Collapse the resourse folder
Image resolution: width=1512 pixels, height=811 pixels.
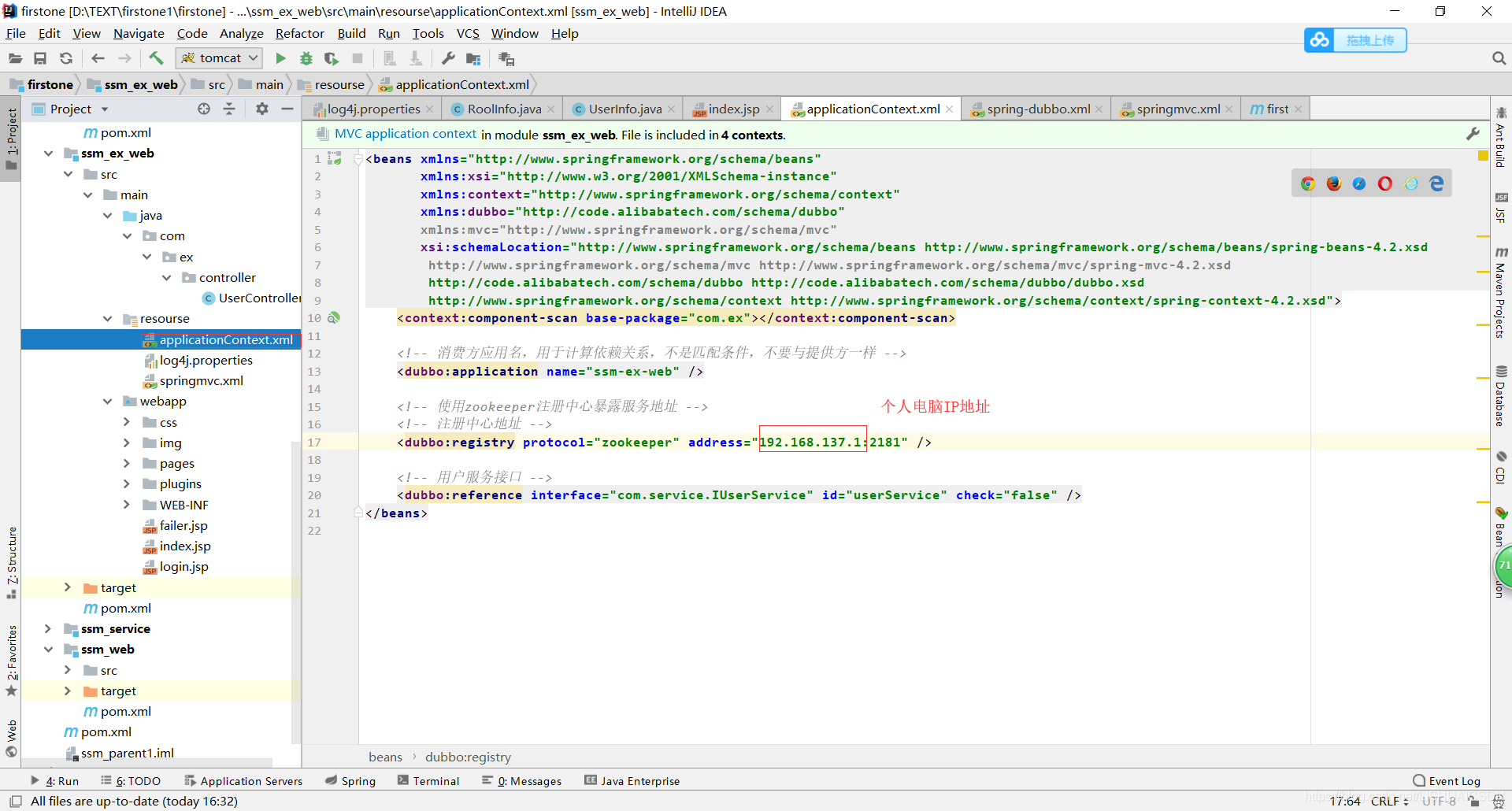108,319
